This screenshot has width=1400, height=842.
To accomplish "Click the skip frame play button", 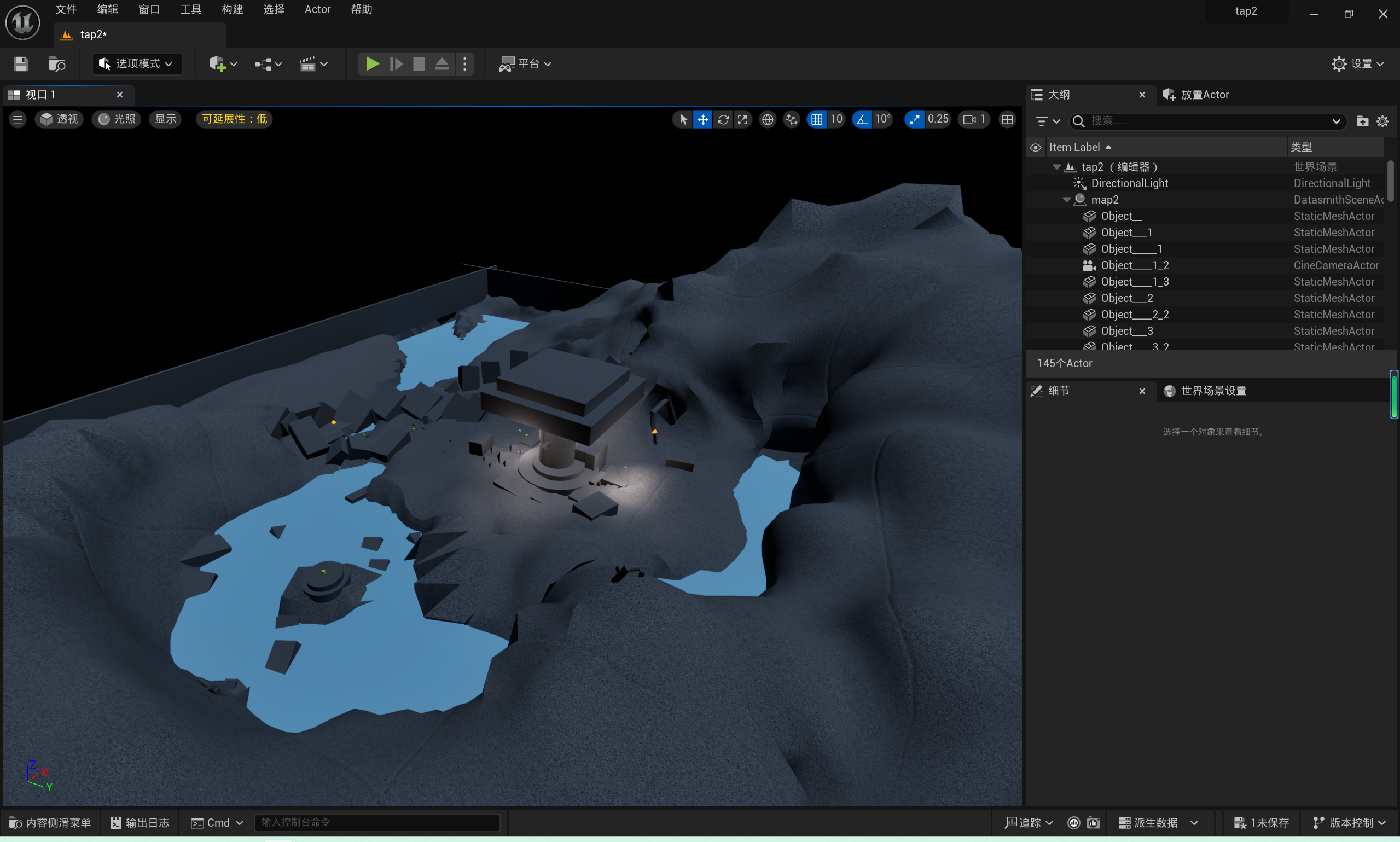I will tap(396, 63).
